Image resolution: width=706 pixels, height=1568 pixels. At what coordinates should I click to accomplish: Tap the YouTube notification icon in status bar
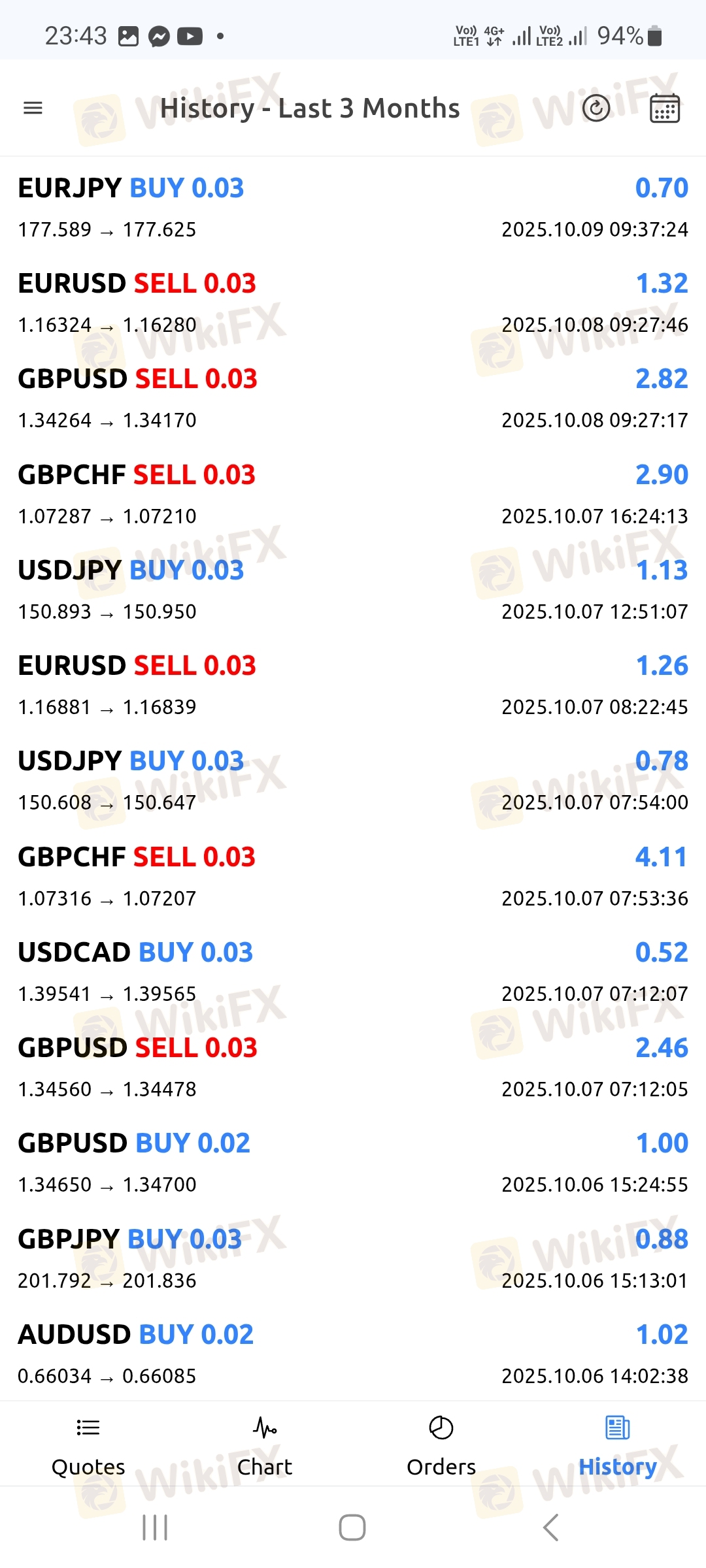pyautogui.click(x=190, y=36)
